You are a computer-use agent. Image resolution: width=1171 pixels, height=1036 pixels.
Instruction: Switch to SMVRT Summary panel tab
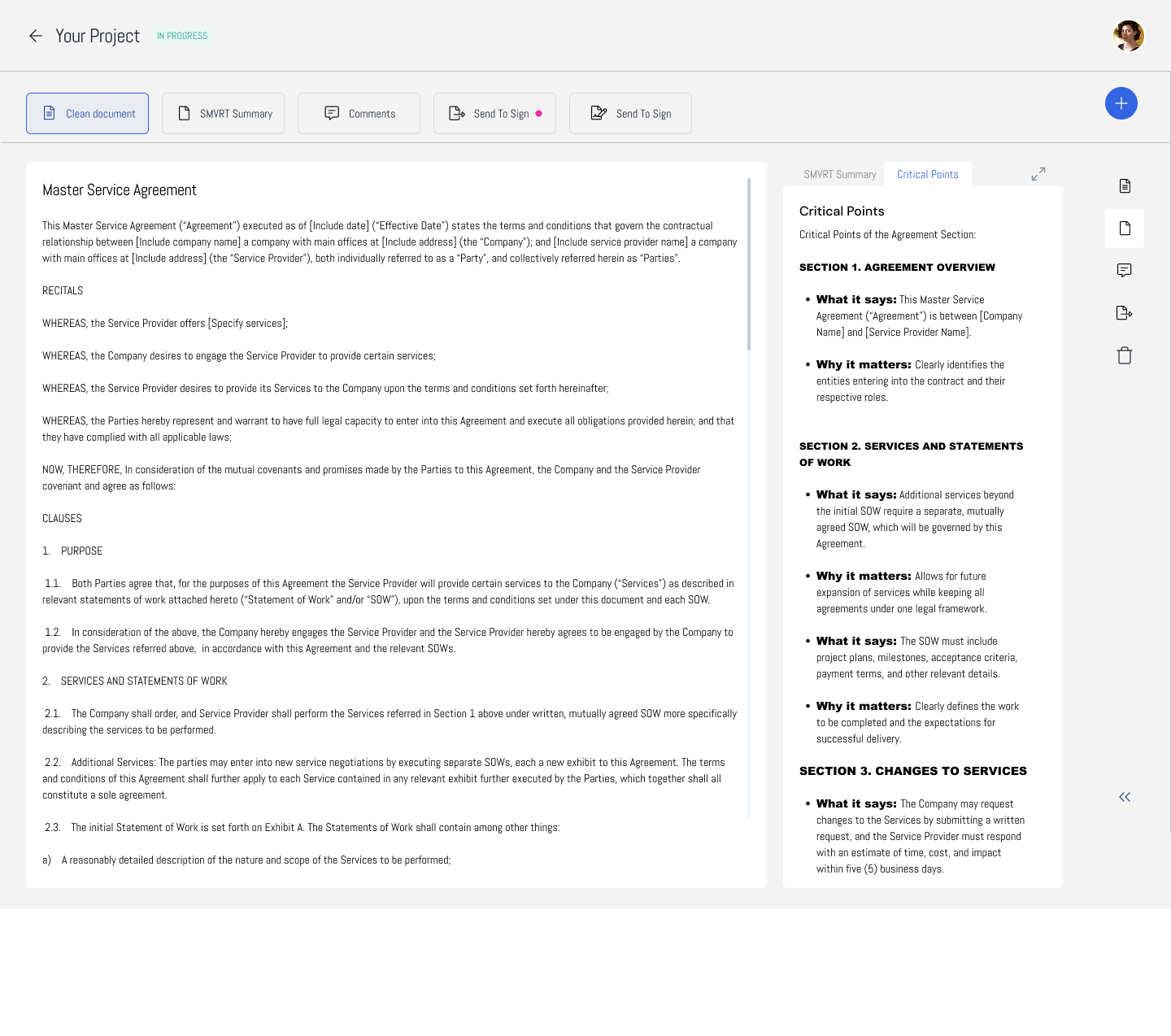(x=839, y=174)
